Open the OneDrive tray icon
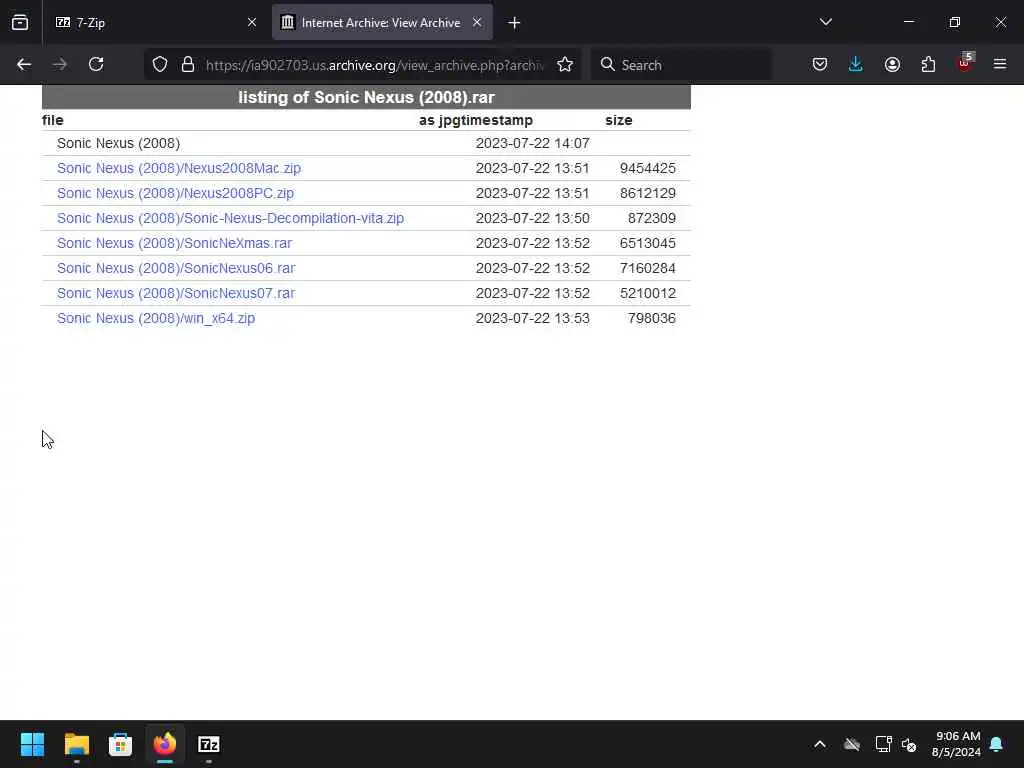 tap(852, 744)
